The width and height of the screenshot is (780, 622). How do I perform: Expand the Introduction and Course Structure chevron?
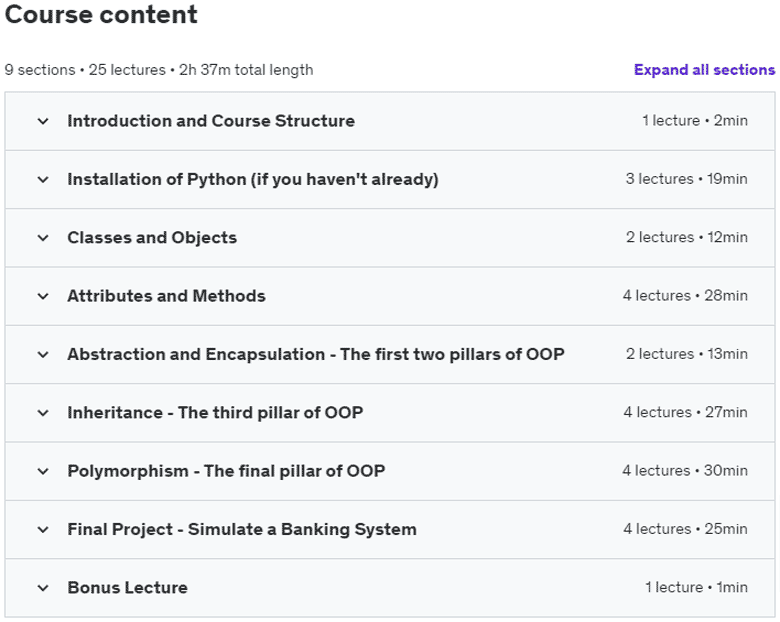pyautogui.click(x=43, y=121)
